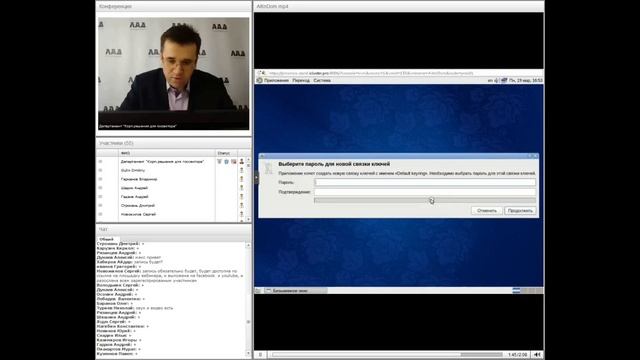Click chat message from 'Туркин Николай'
Screen dimensions: 640x360
pyautogui.click(x=135, y=308)
